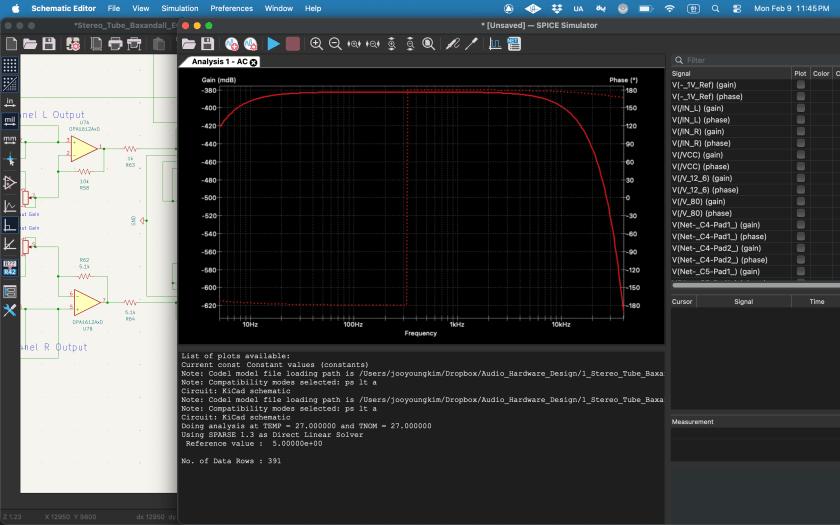Run the SPICE simulation
Image resolution: width=840 pixels, height=525 pixels.
pos(273,44)
